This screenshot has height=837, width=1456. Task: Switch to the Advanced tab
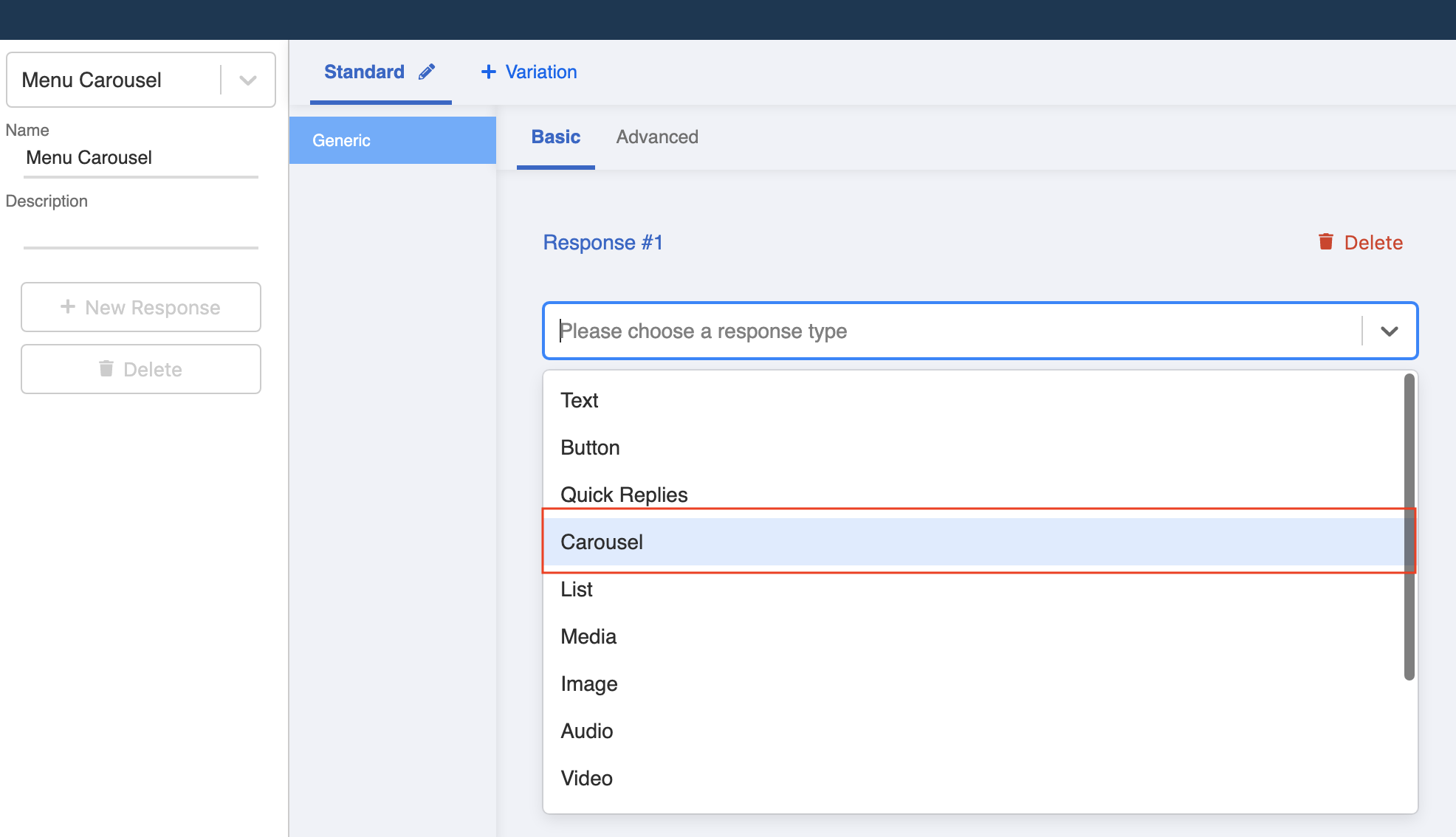657,137
